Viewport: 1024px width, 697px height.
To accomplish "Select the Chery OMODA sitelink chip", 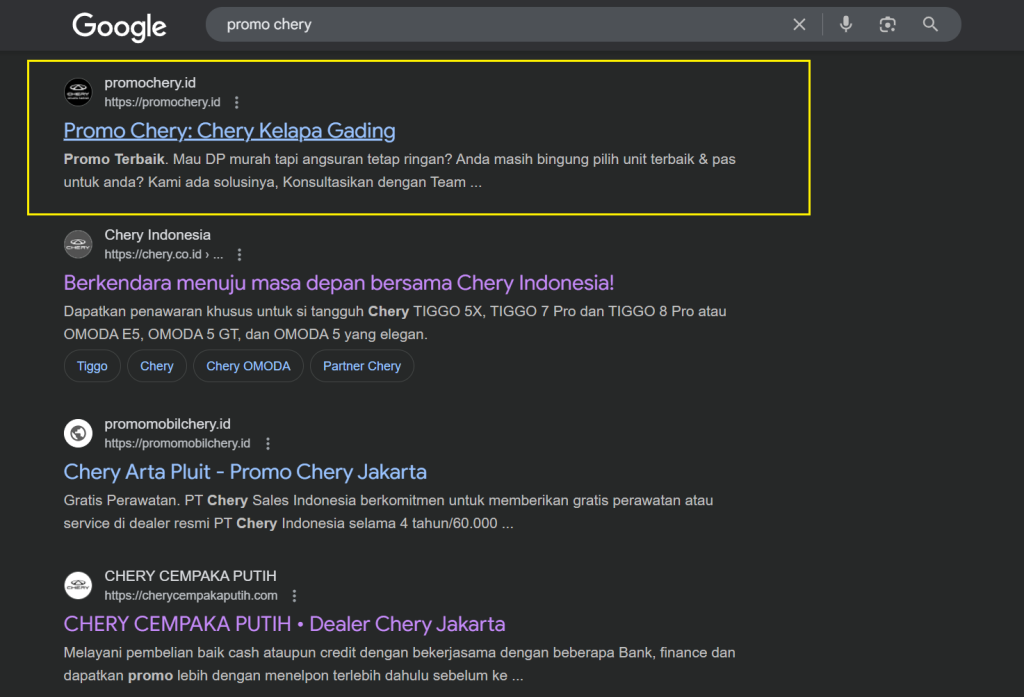I will (x=248, y=366).
